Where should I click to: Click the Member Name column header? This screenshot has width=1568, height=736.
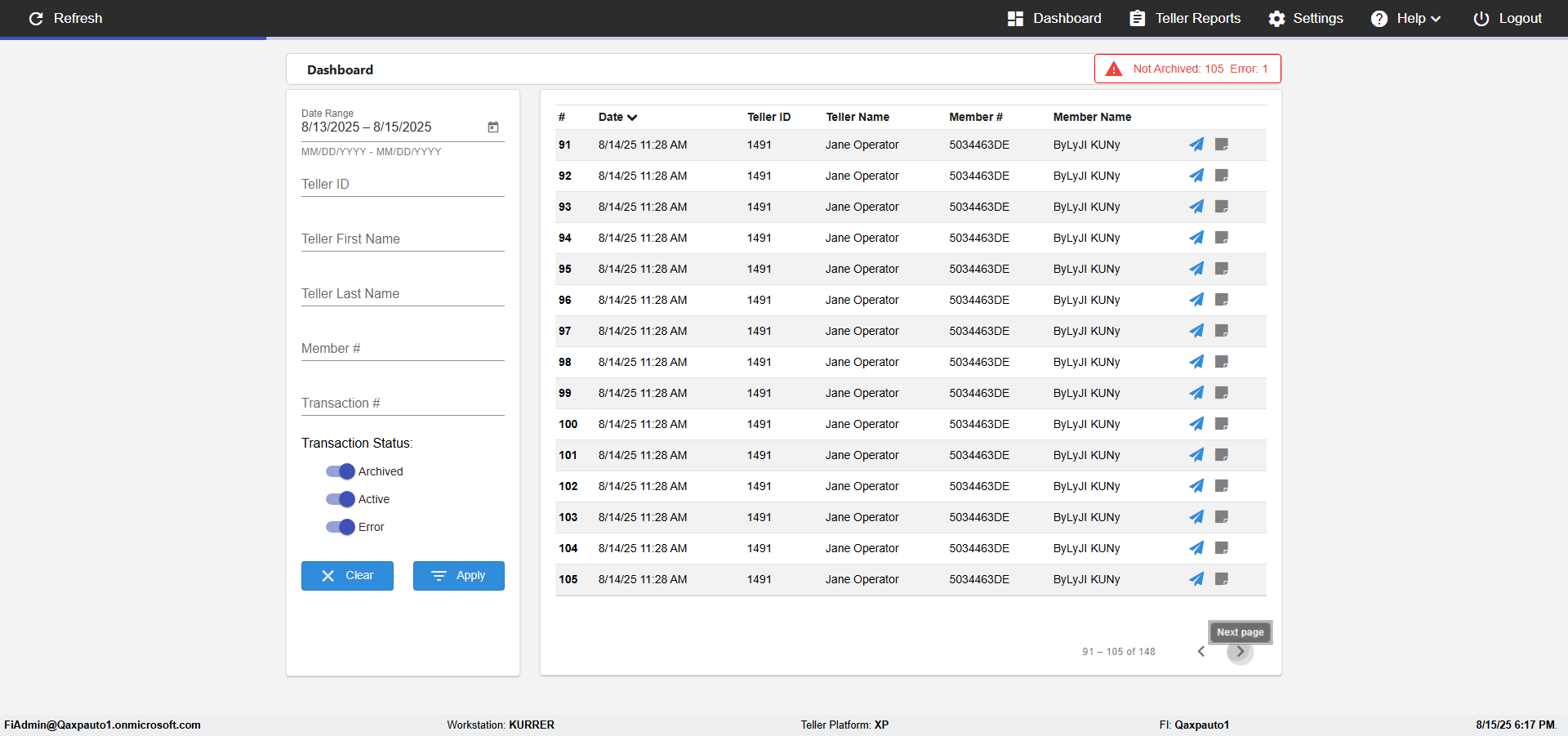(1092, 118)
